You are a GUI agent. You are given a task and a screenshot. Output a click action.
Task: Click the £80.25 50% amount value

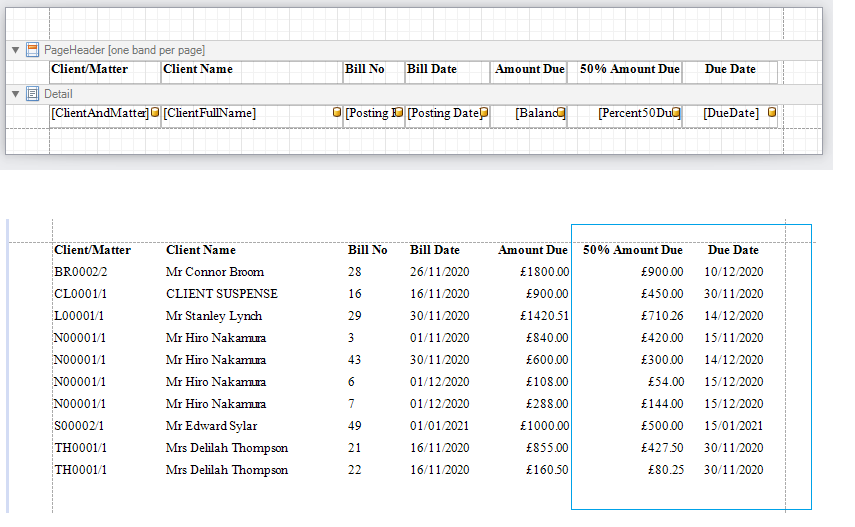tap(666, 470)
